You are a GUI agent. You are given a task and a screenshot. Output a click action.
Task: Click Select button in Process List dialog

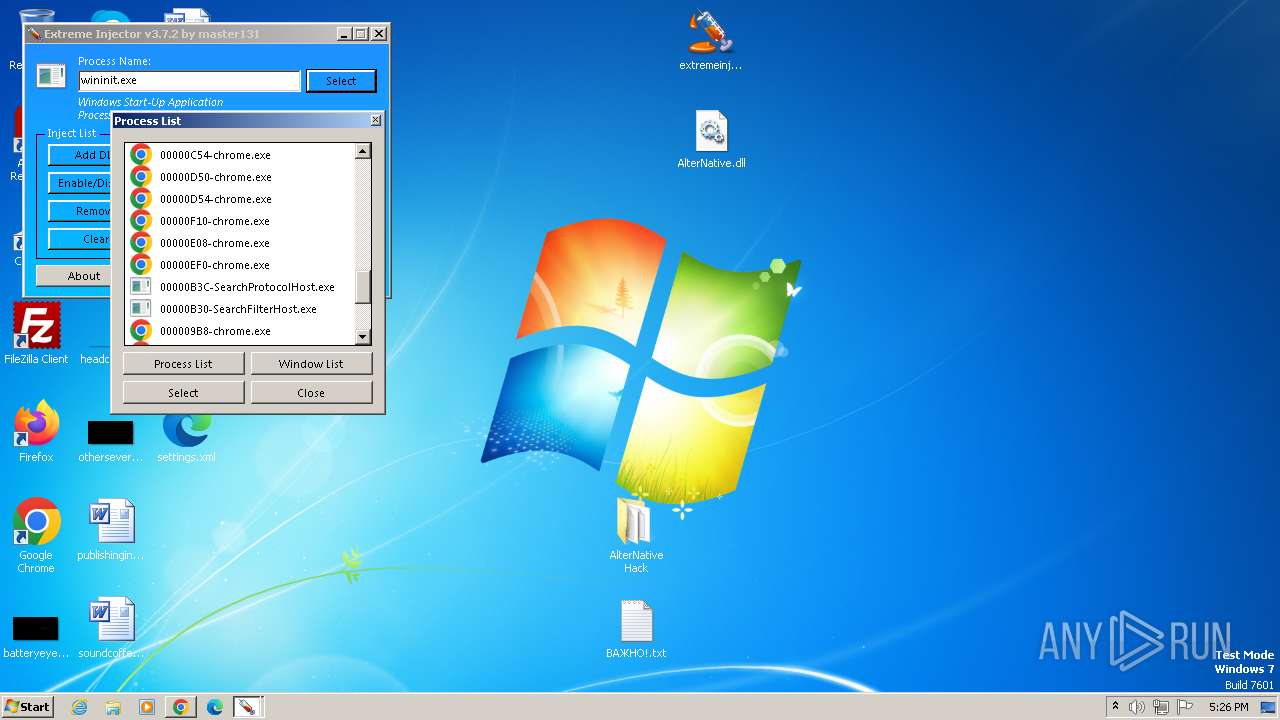click(183, 393)
